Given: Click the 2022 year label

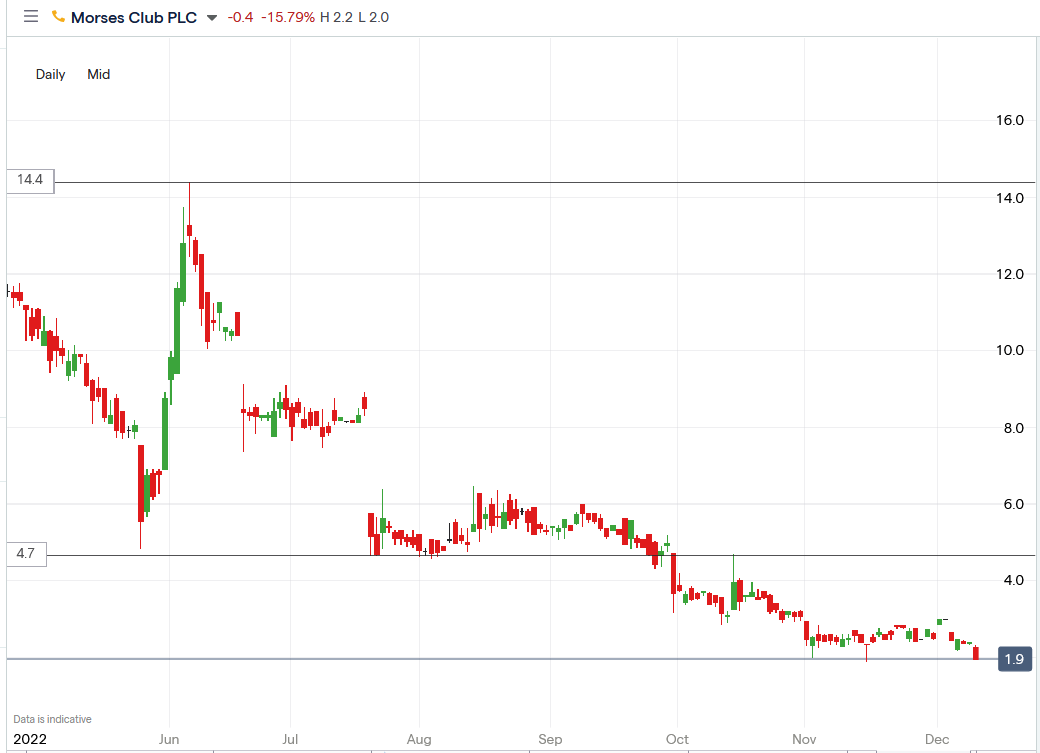Looking at the screenshot, I should click(x=30, y=739).
